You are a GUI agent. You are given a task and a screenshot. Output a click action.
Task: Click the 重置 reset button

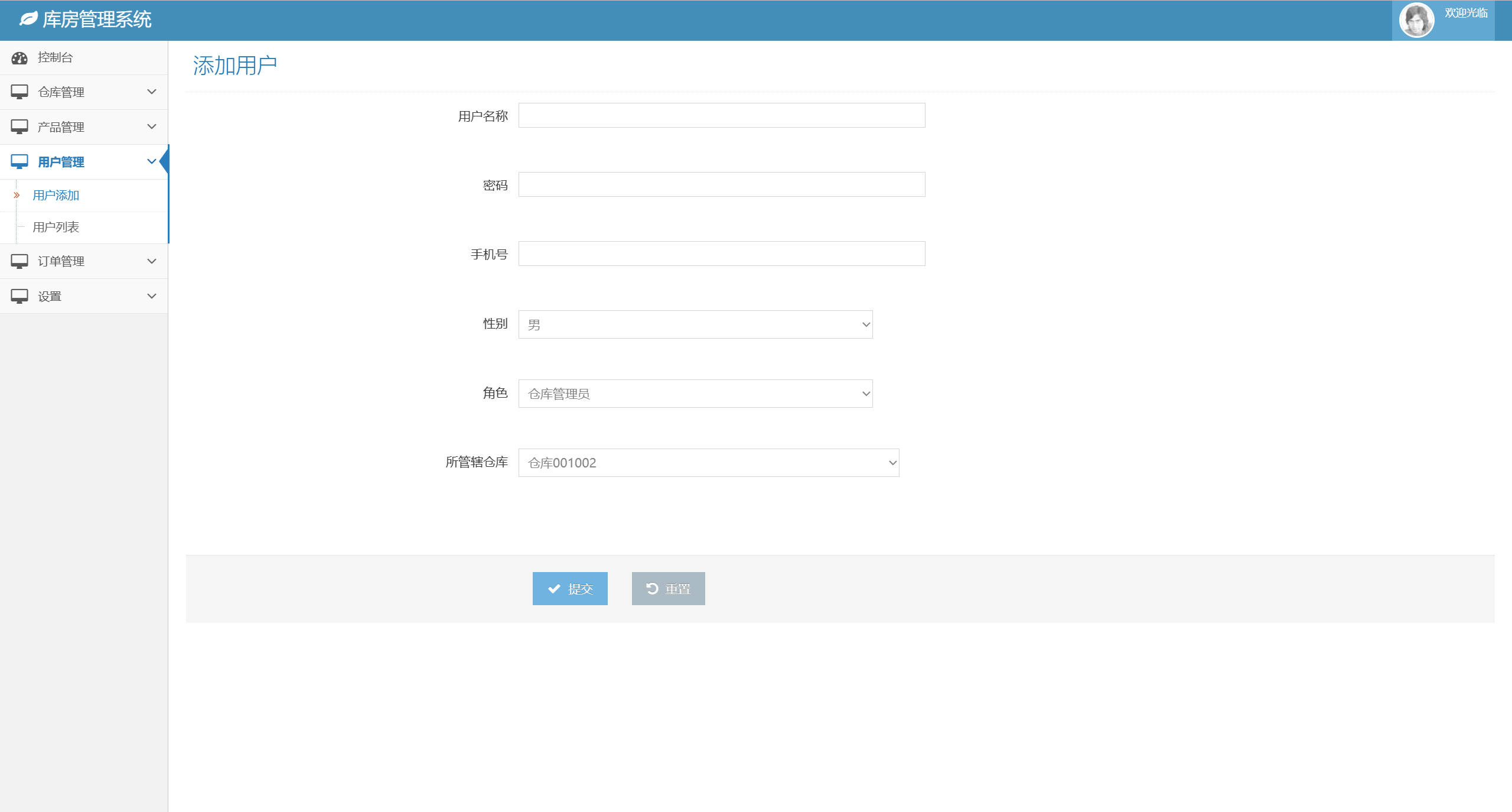668,589
